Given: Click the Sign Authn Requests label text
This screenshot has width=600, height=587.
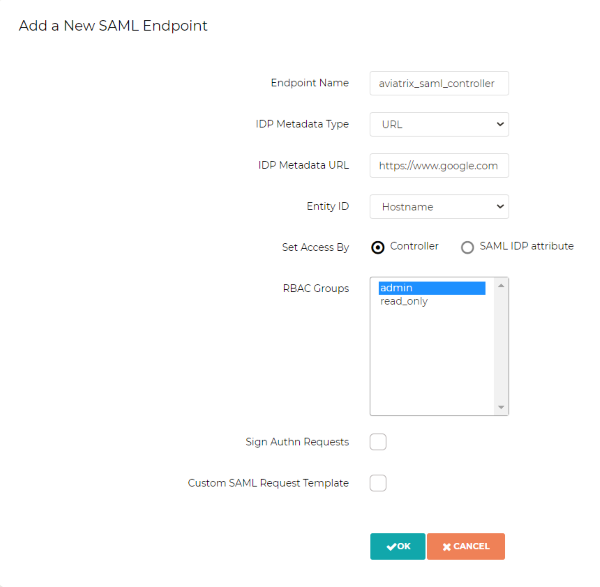Looking at the screenshot, I should [297, 441].
